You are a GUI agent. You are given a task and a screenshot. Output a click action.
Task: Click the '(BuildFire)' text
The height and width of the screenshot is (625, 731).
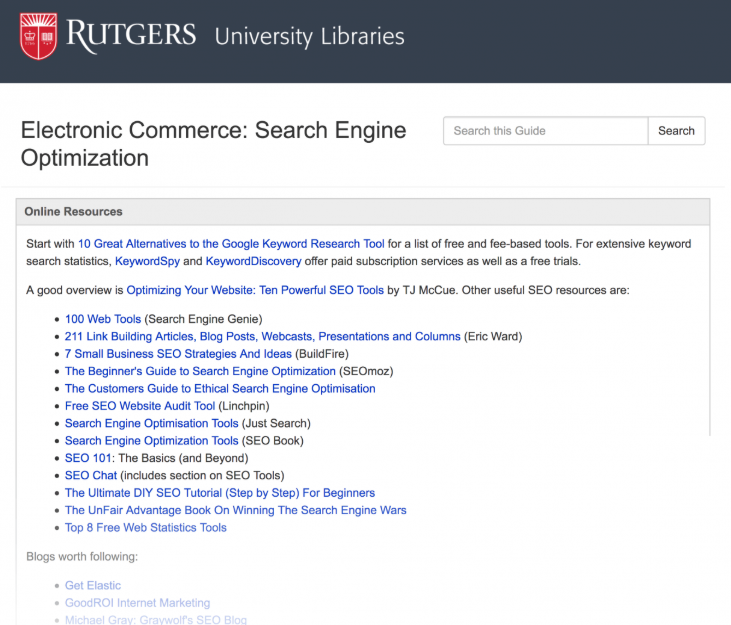322,354
